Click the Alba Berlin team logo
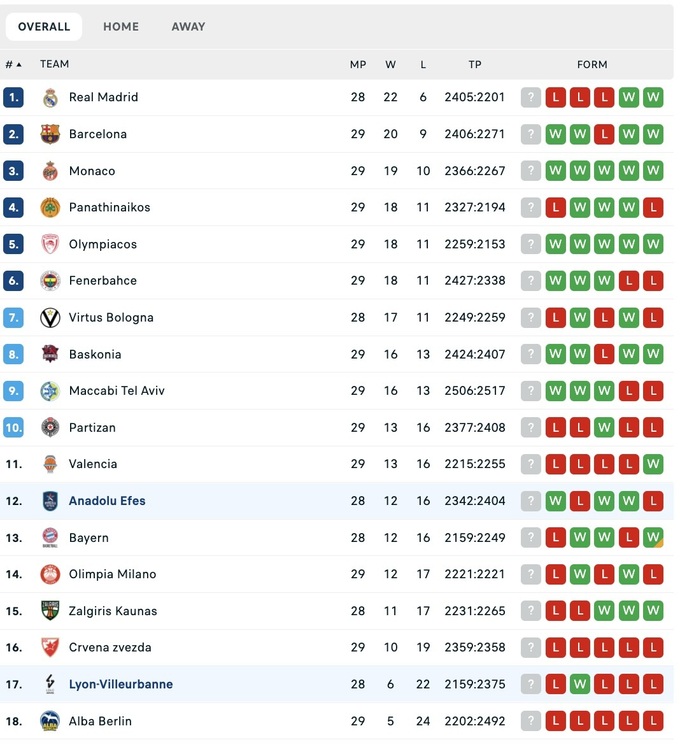Screen dimensions: 680x747 [50, 721]
